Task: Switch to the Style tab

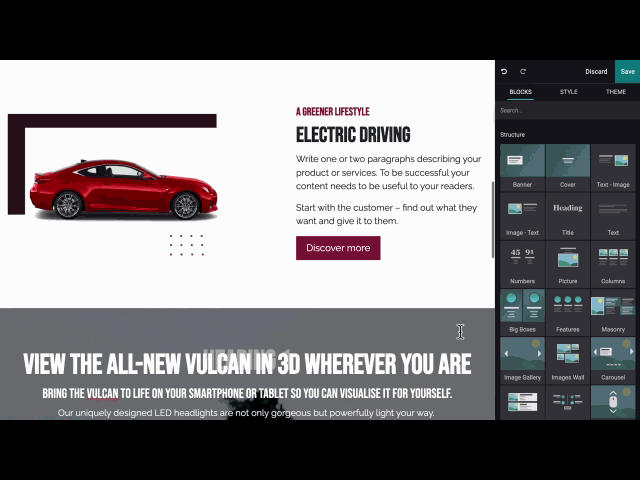Action: point(568,92)
